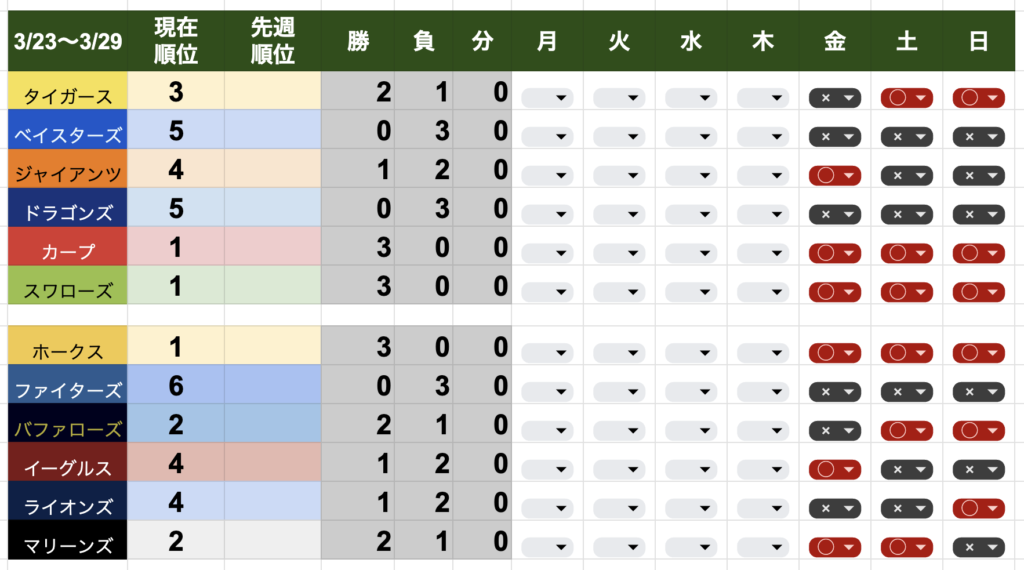
Task: Select the 3/23〜3/29 date range header
Action: (x=64, y=42)
